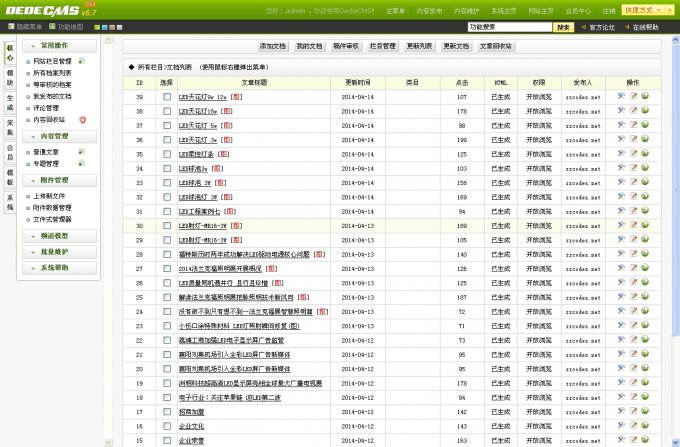Collapse the 常用操作 sidebar section
The image size is (680, 447).
[59, 46]
